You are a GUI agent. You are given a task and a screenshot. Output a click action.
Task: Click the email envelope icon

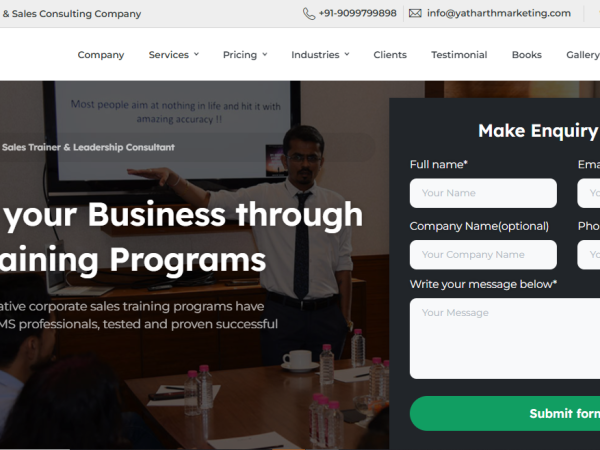[x=415, y=13]
